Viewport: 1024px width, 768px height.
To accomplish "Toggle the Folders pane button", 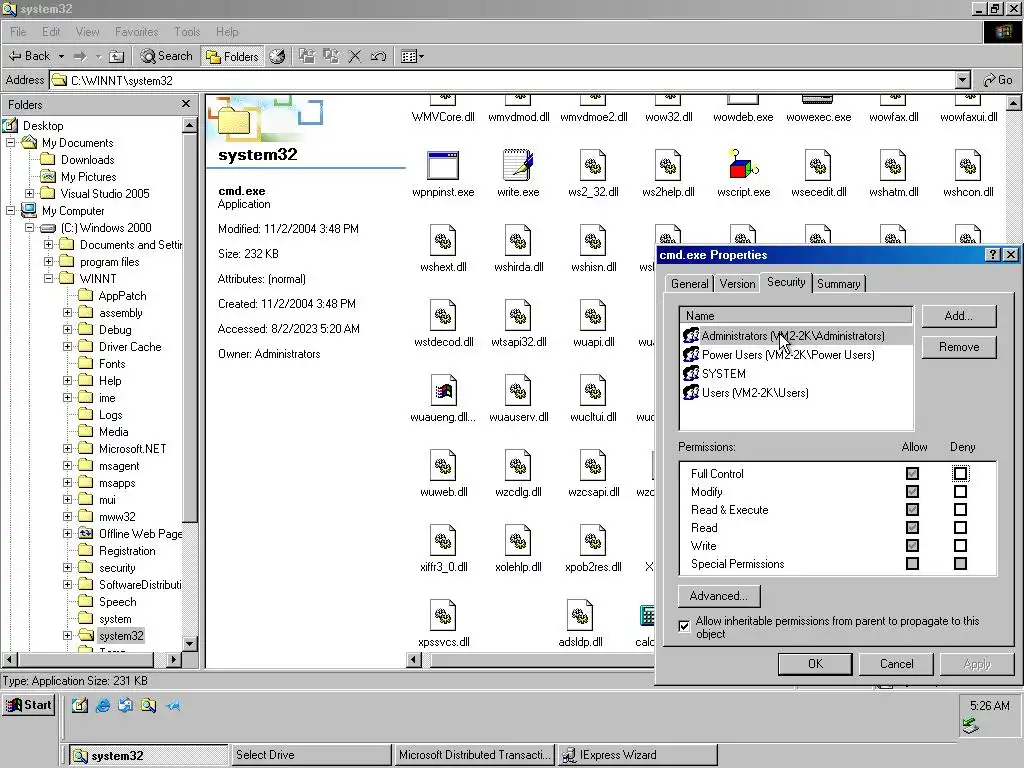I will point(232,56).
